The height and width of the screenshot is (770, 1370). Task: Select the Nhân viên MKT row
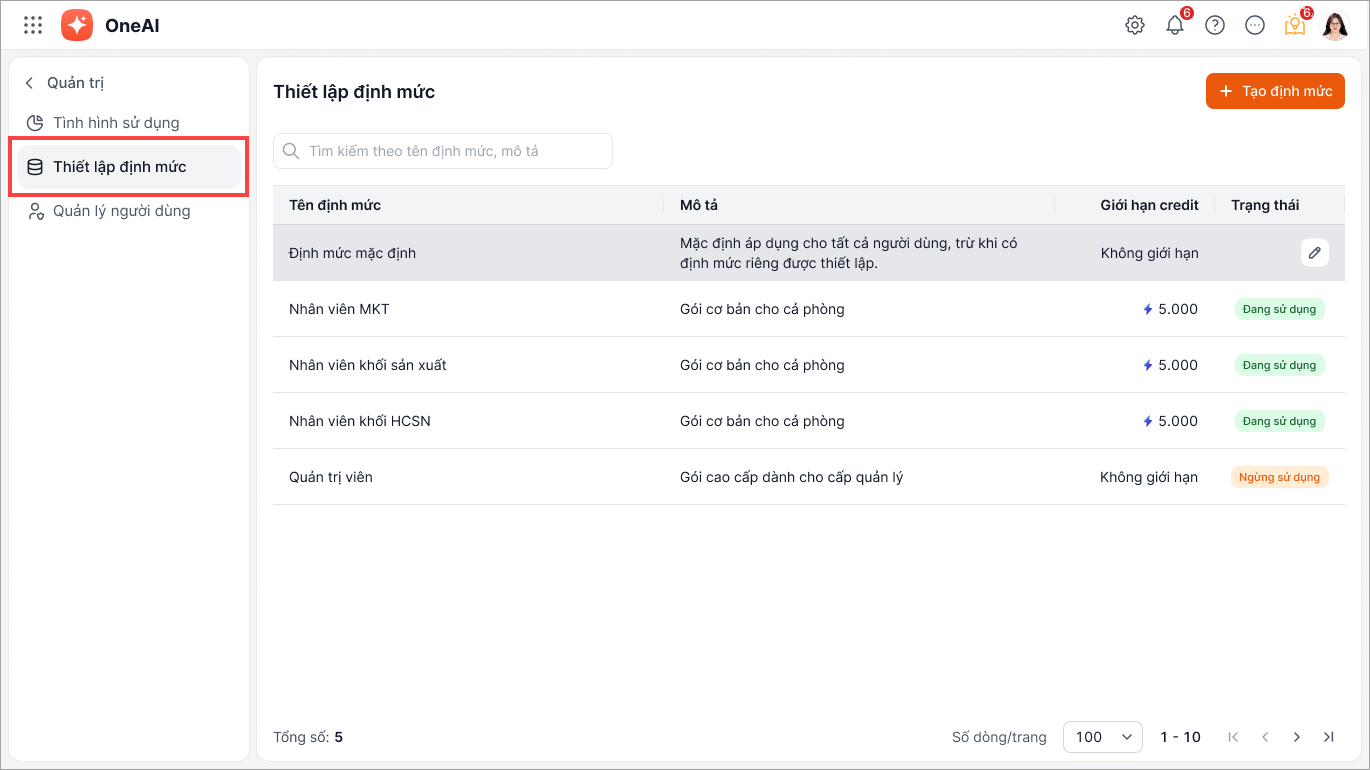(339, 309)
